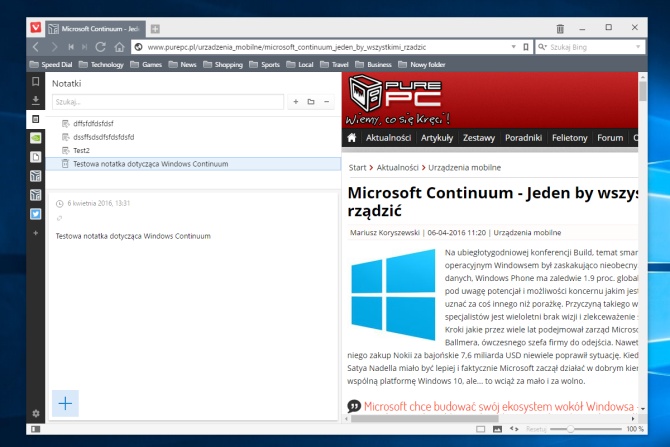
Task: Open the green Nvidia web panel
Action: pos(35,138)
